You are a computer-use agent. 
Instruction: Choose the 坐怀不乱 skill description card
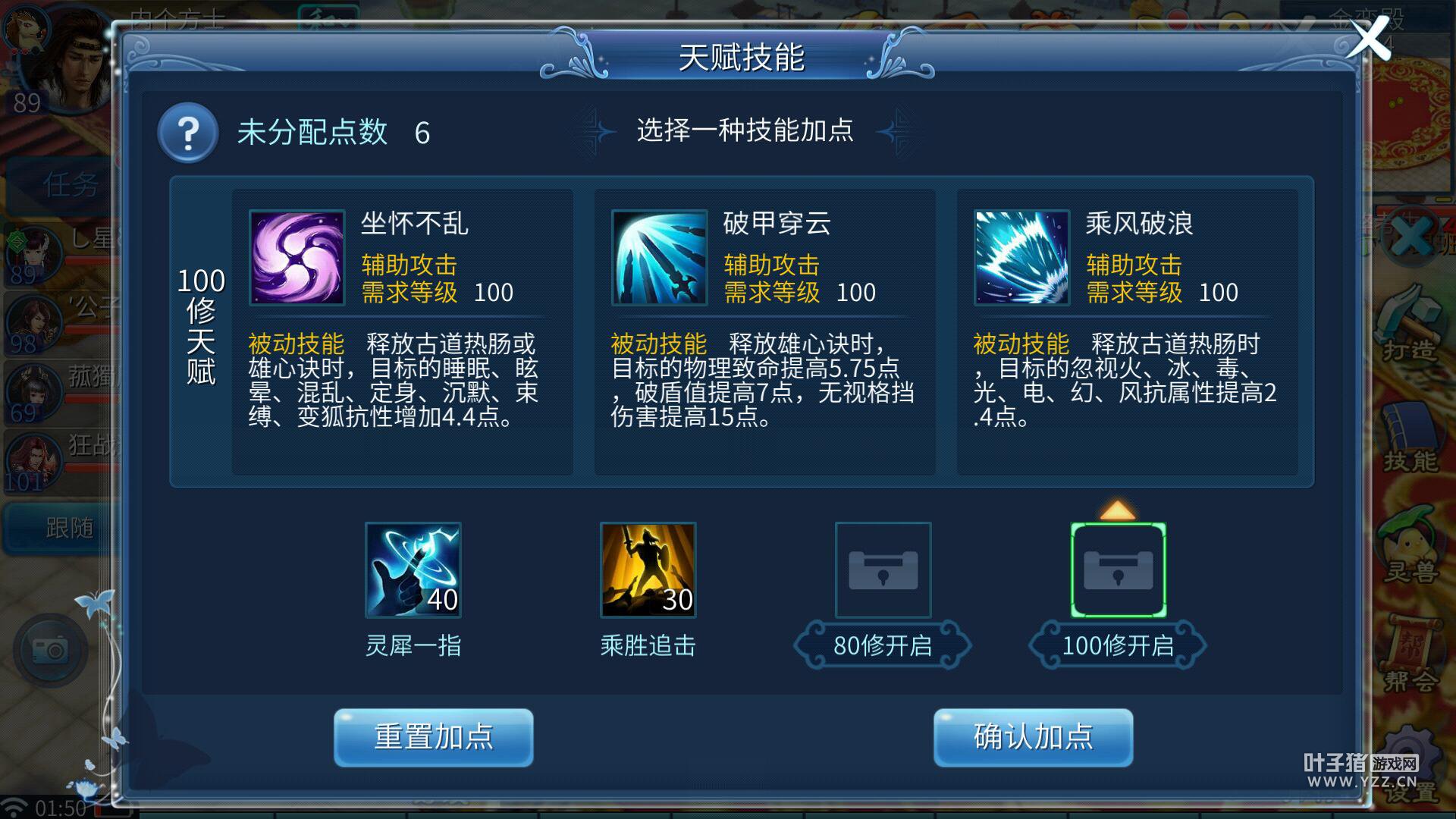(403, 332)
